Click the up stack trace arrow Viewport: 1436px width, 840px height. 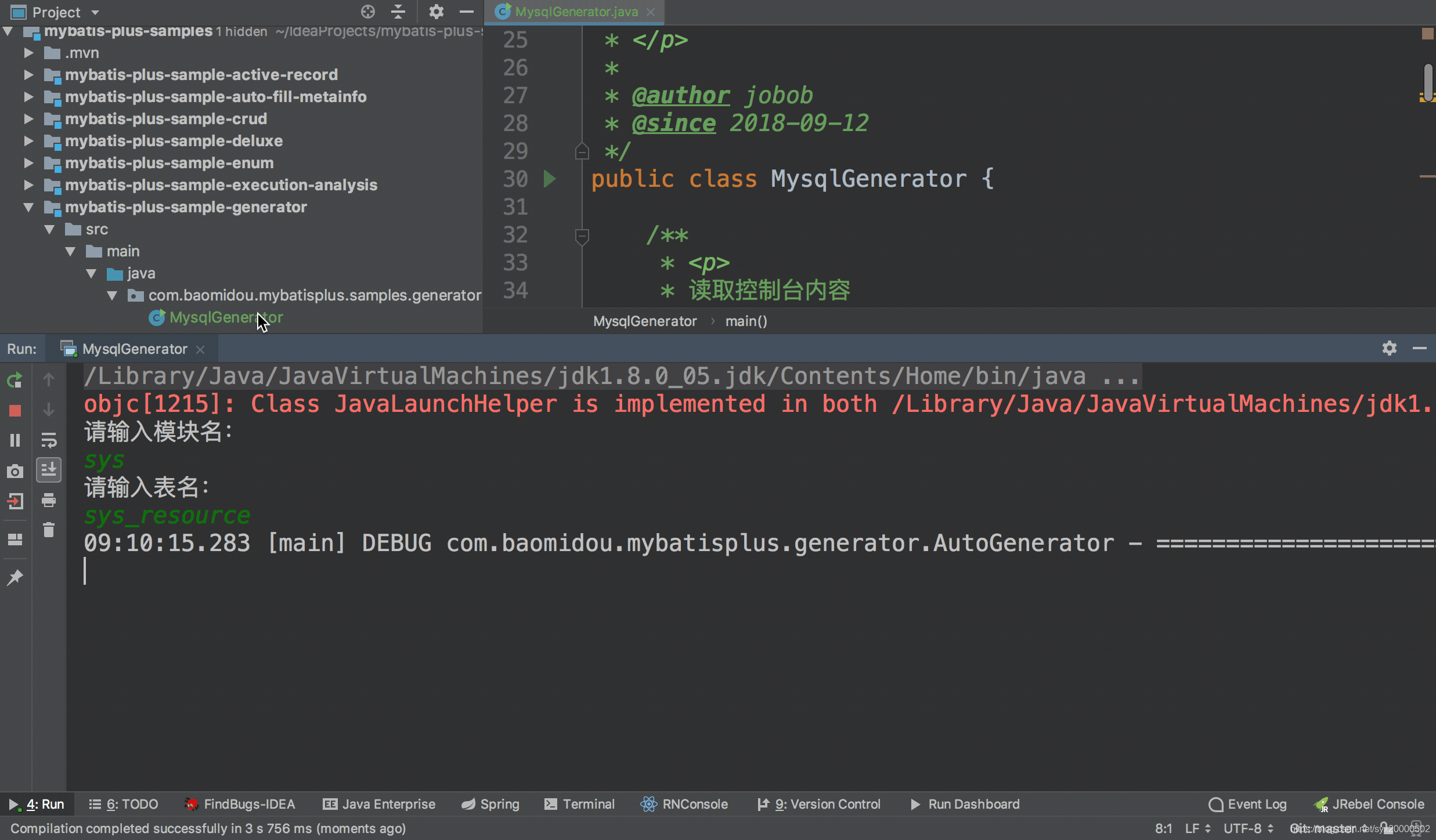(49, 379)
